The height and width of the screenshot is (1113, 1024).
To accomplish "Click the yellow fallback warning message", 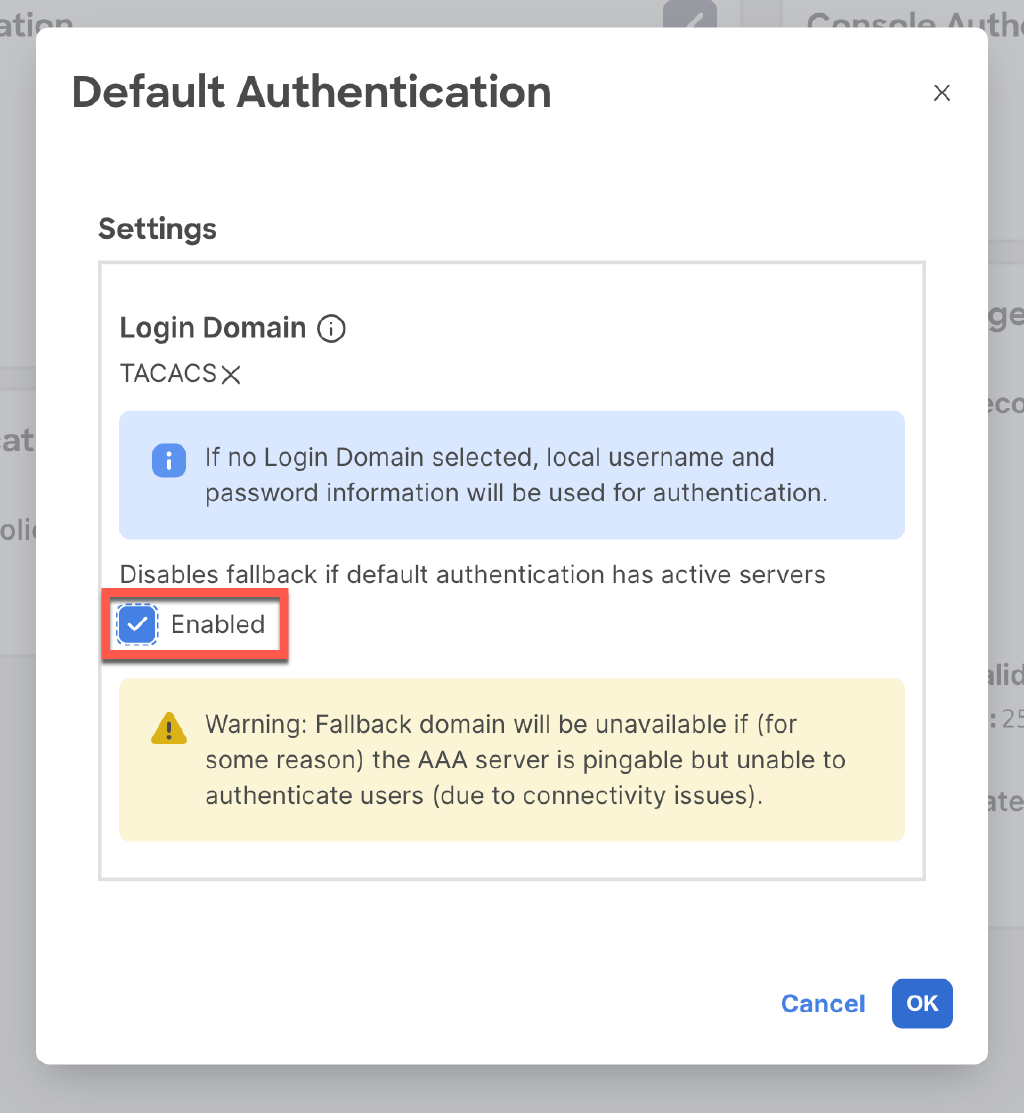I will click(x=512, y=760).
